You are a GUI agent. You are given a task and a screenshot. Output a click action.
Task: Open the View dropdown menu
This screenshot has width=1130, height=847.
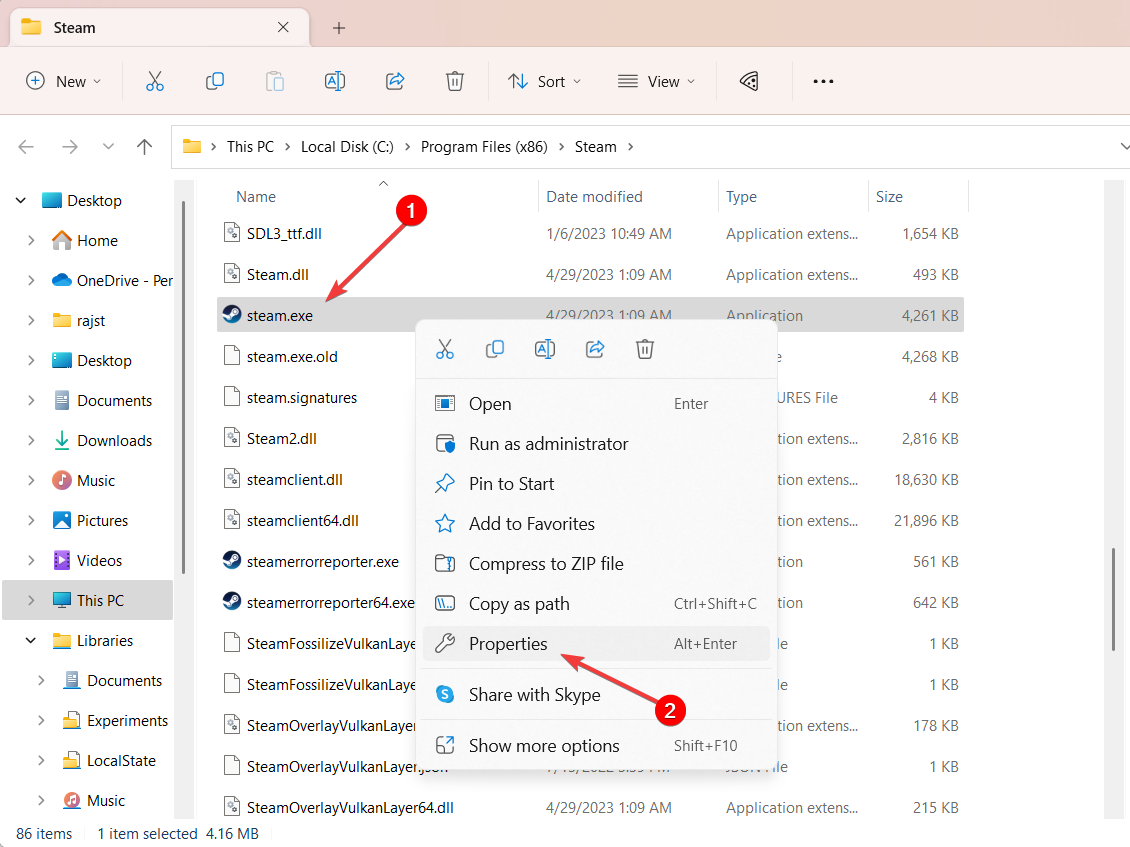tap(657, 81)
